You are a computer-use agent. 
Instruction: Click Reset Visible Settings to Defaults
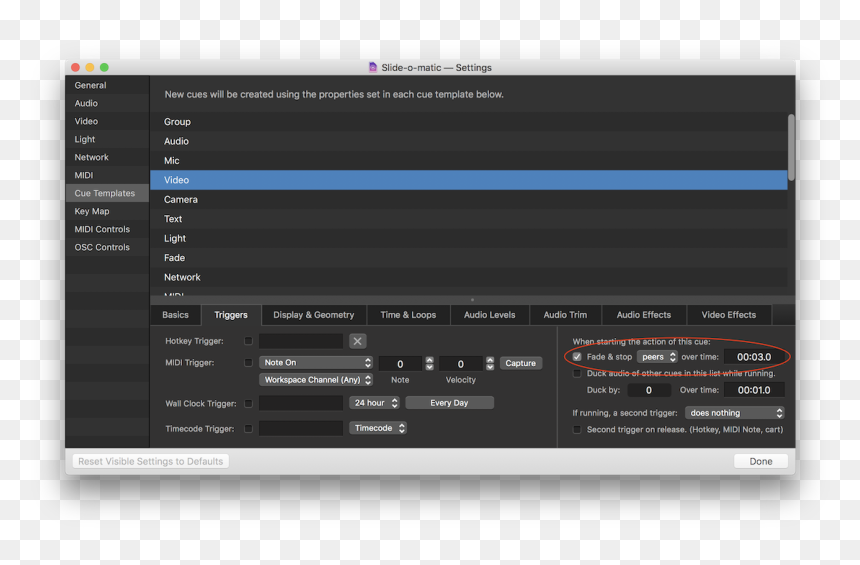tap(151, 461)
